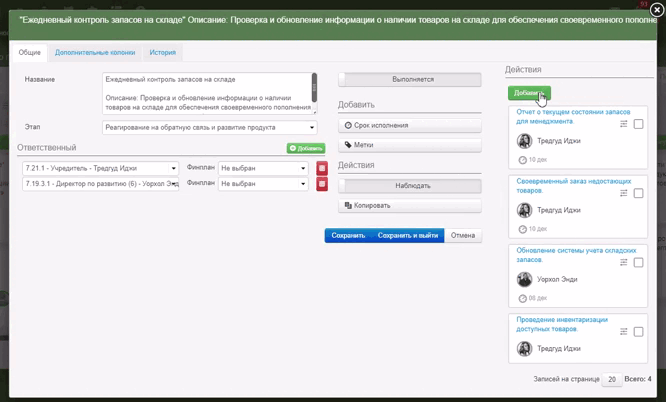Toggle the Выполняется status switch
This screenshot has width=666, height=402.
coord(410,79)
